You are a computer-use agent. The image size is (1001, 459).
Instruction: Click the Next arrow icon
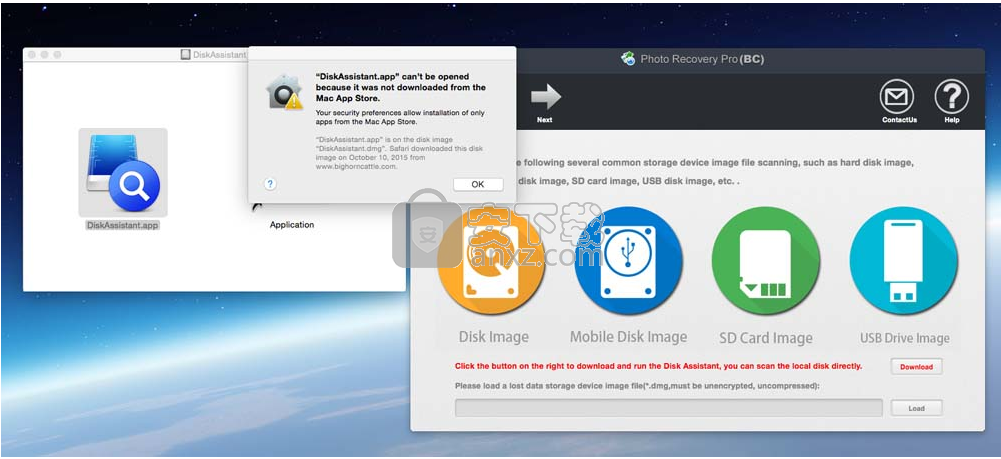coord(545,96)
